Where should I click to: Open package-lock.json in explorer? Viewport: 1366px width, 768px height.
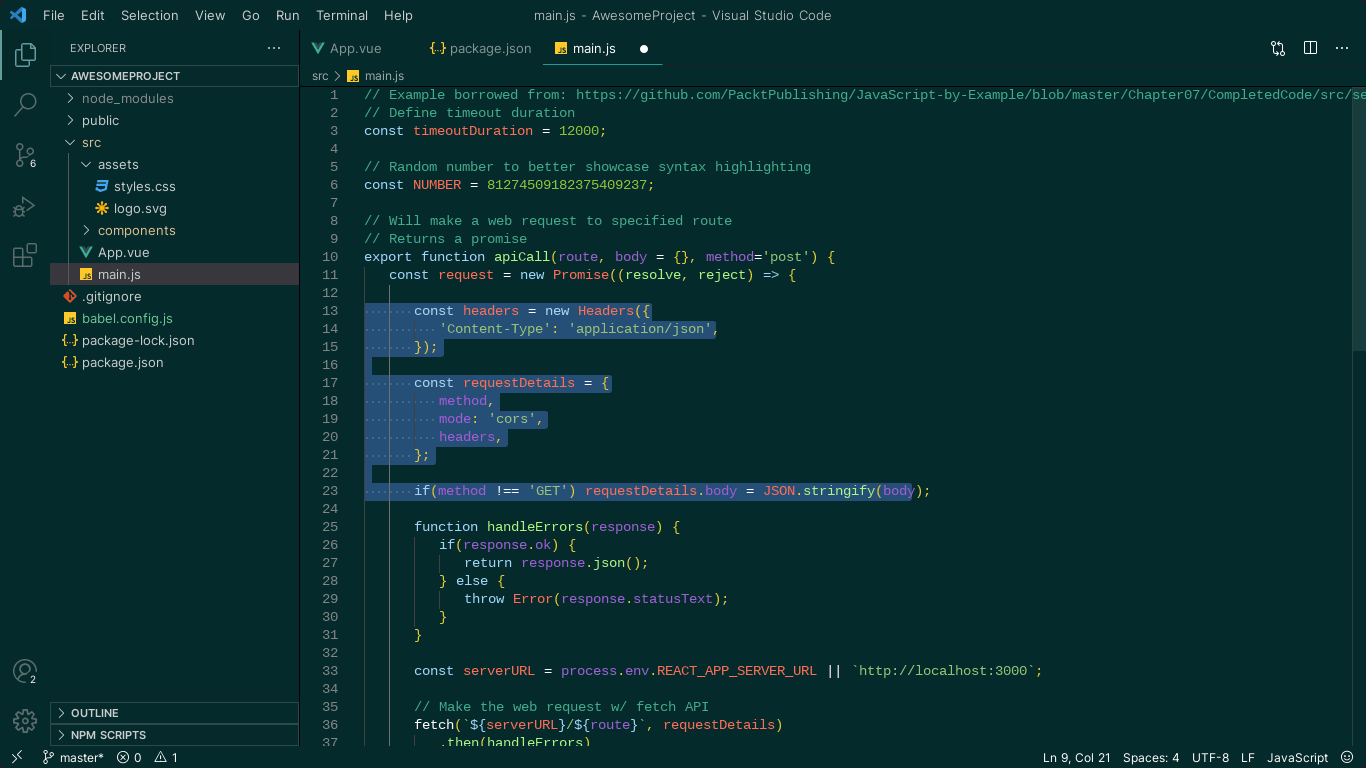(x=138, y=340)
